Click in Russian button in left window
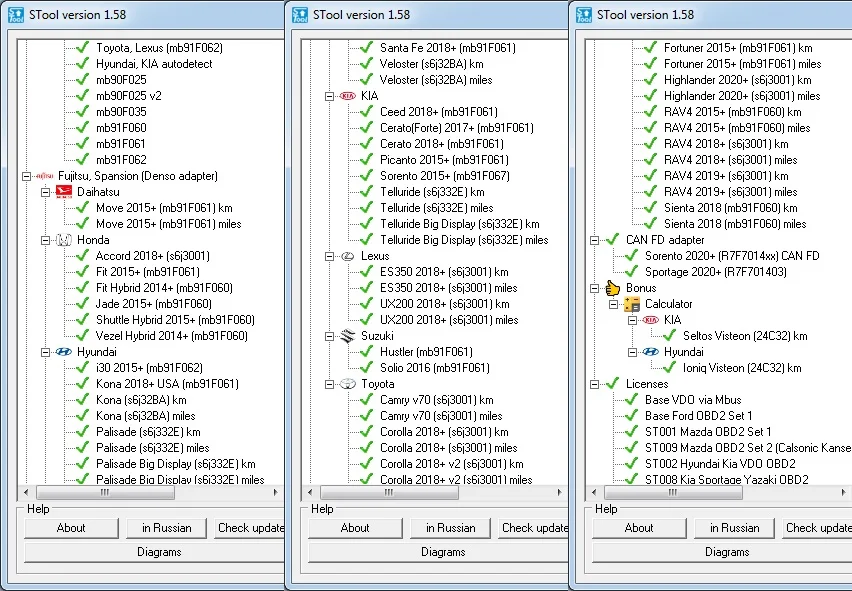Viewport: 852px width, 591px height. (166, 528)
